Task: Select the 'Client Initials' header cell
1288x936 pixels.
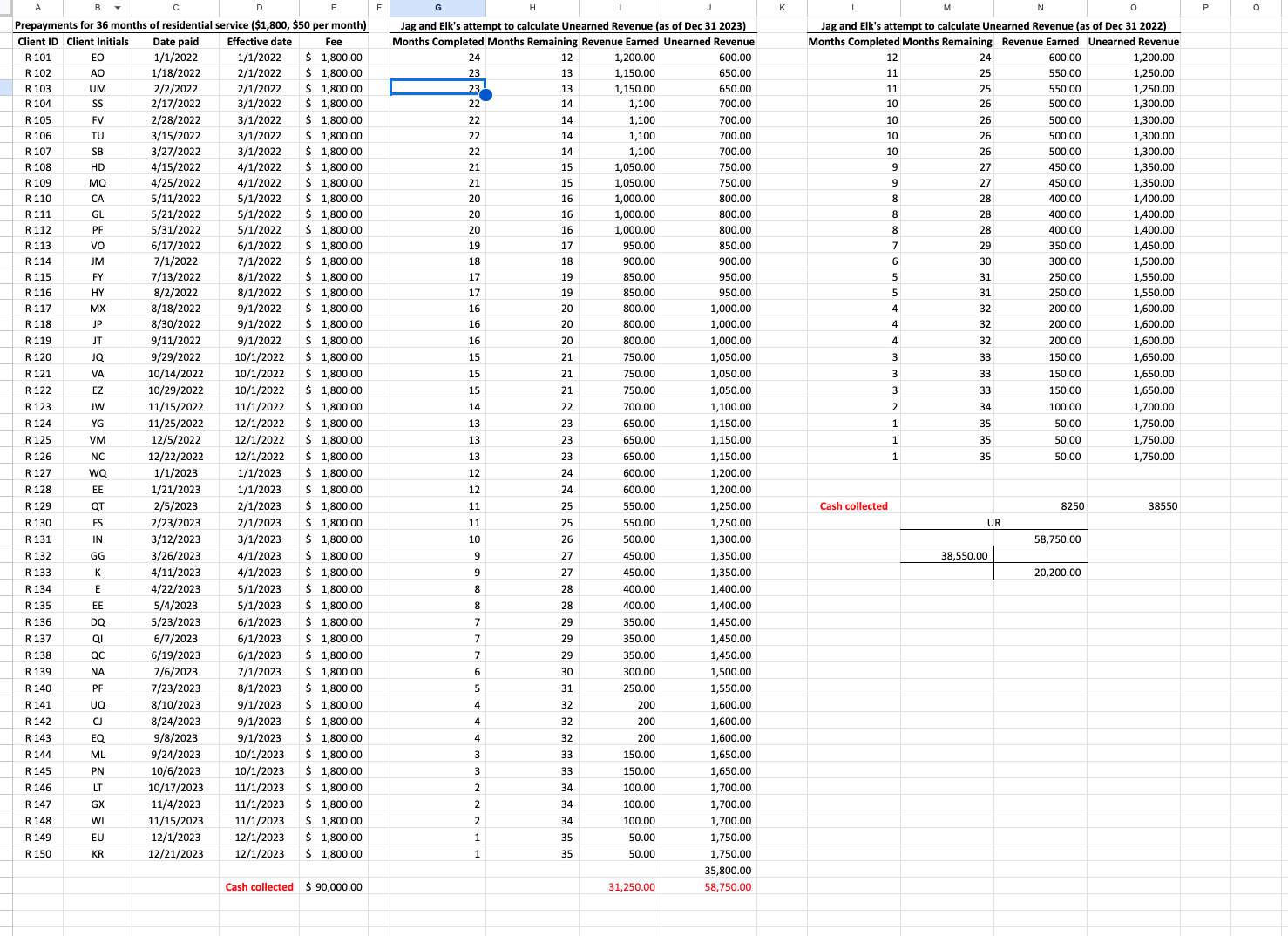Action: [98, 41]
